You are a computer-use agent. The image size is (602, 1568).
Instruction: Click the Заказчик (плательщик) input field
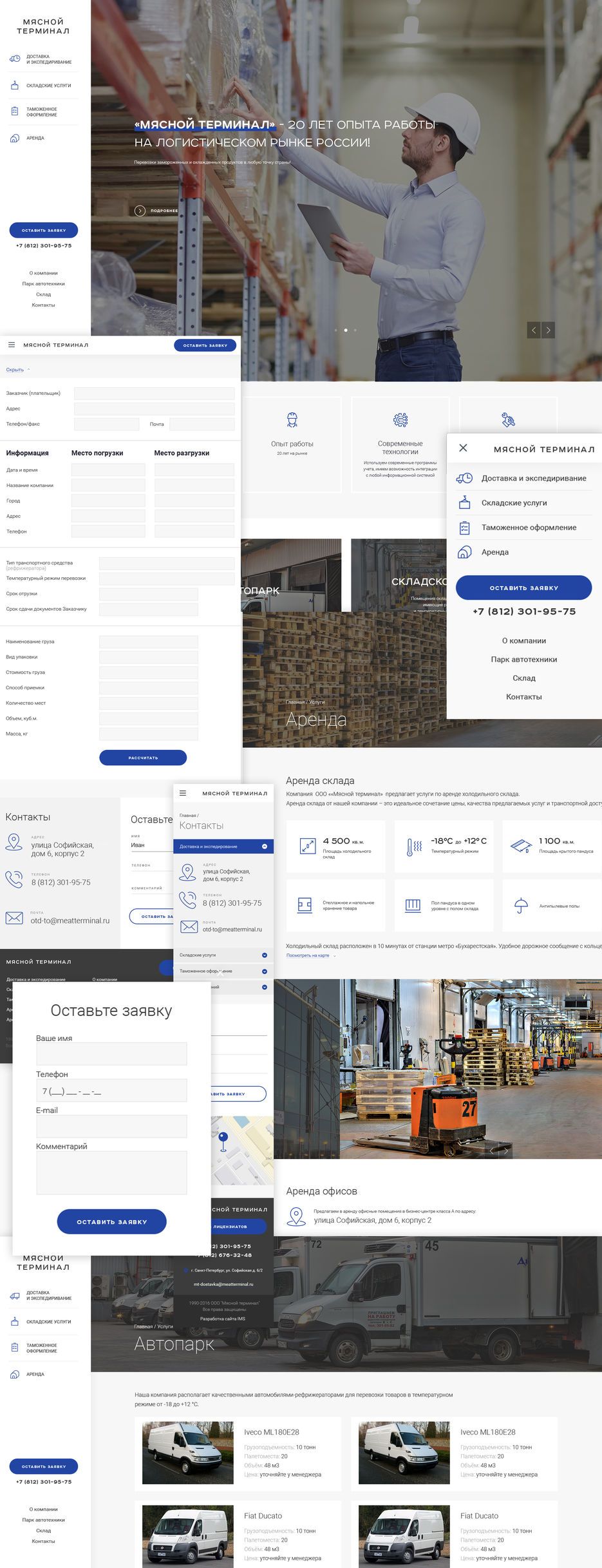click(154, 393)
